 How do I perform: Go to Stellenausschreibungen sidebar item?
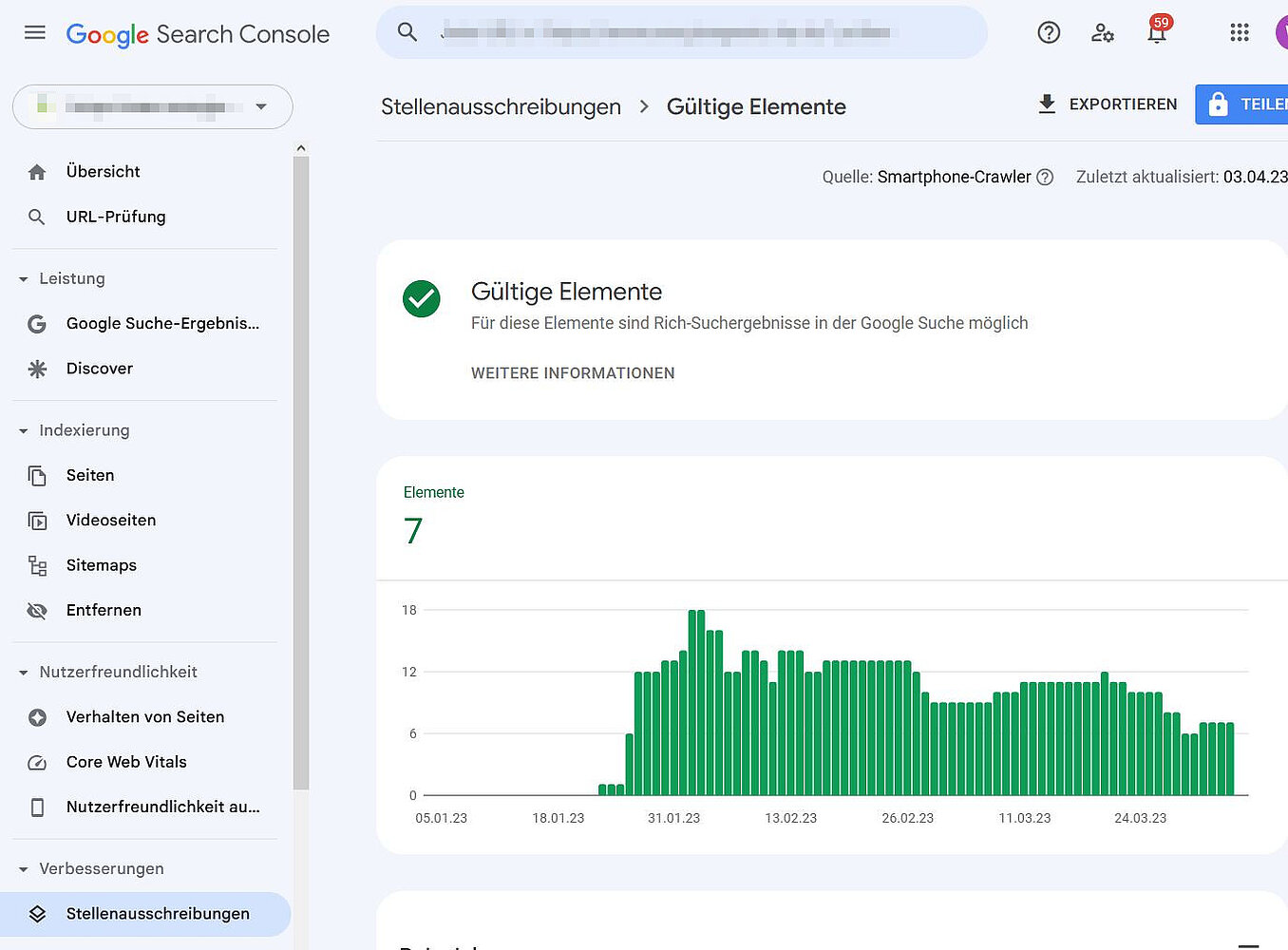[157, 914]
